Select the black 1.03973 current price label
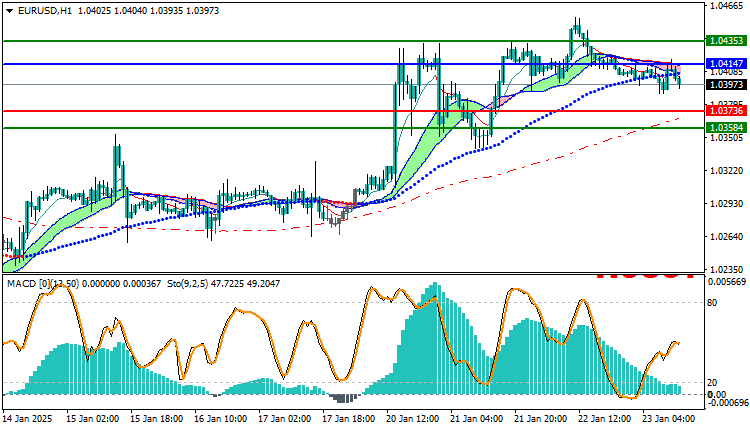The width and height of the screenshot is (750, 430). [x=726, y=85]
